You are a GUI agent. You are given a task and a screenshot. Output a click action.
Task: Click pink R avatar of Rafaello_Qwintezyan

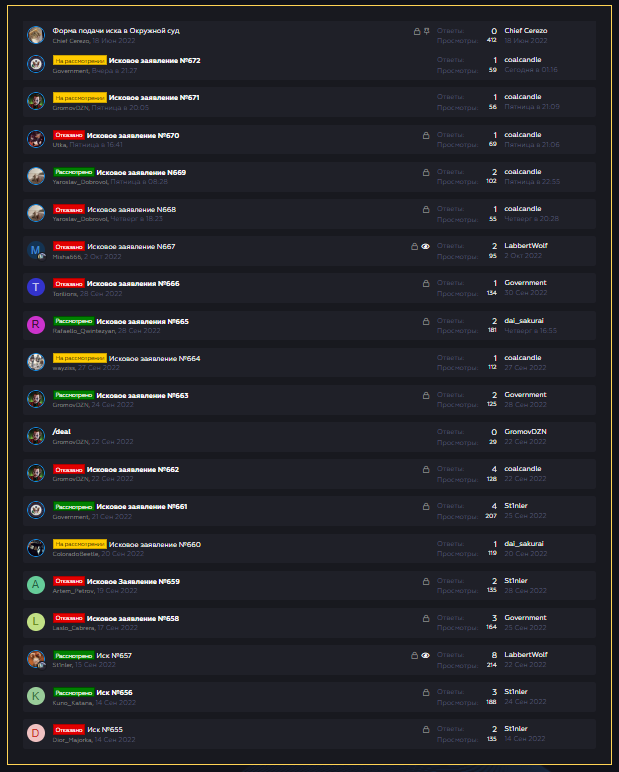click(x=36, y=324)
